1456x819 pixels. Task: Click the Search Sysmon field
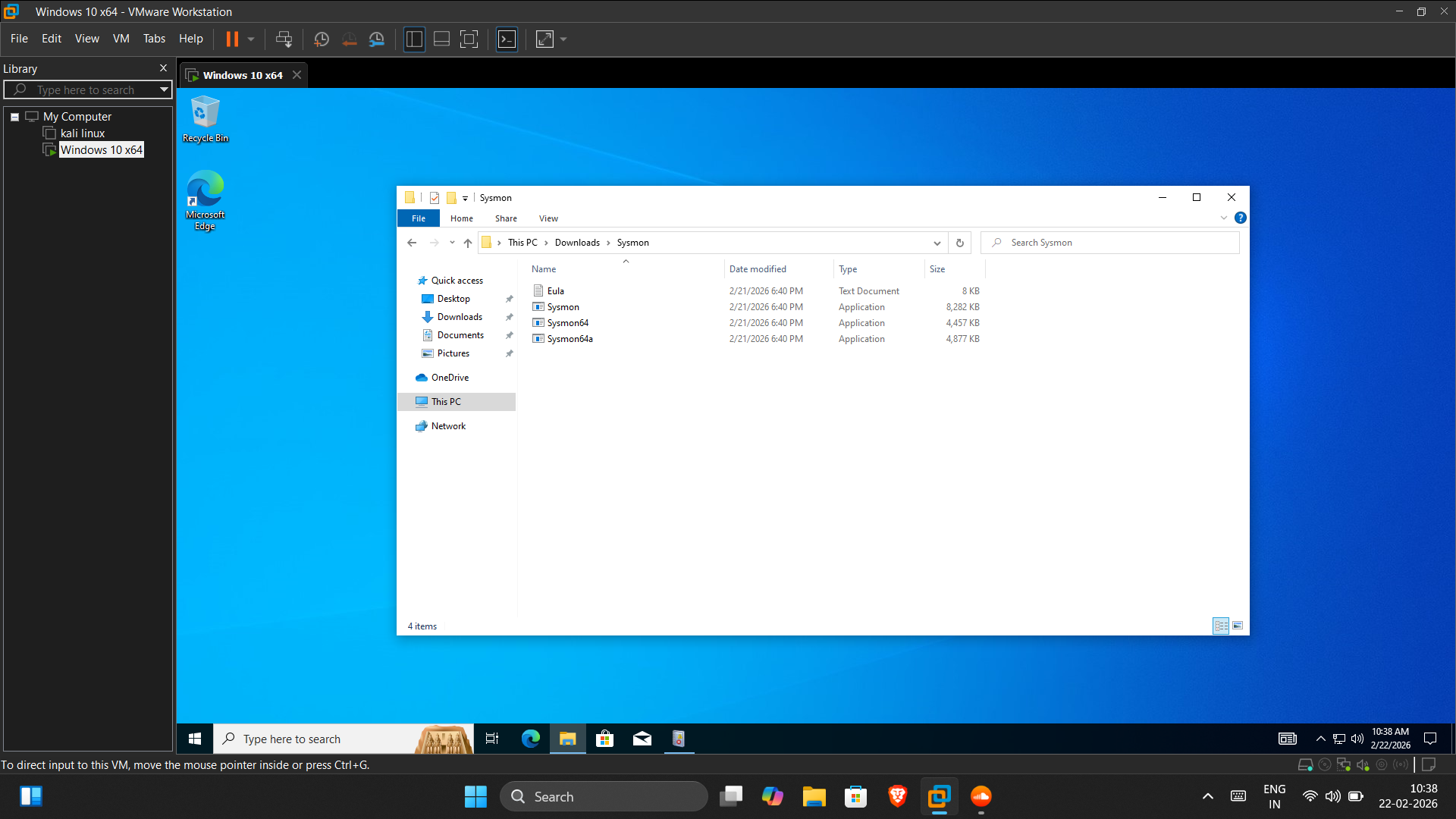(x=1110, y=243)
